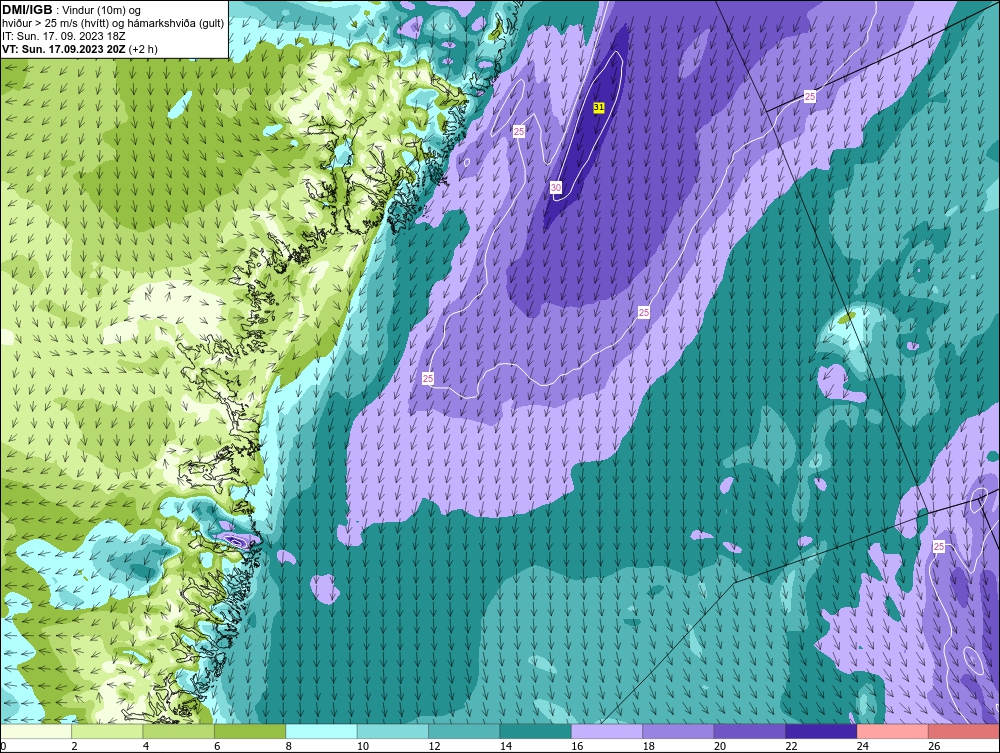Screen dimensions: 1000x753
Task: Click the initial time 'IT: Sun. 17. 09. 2023 18Z'
Action: point(64,36)
